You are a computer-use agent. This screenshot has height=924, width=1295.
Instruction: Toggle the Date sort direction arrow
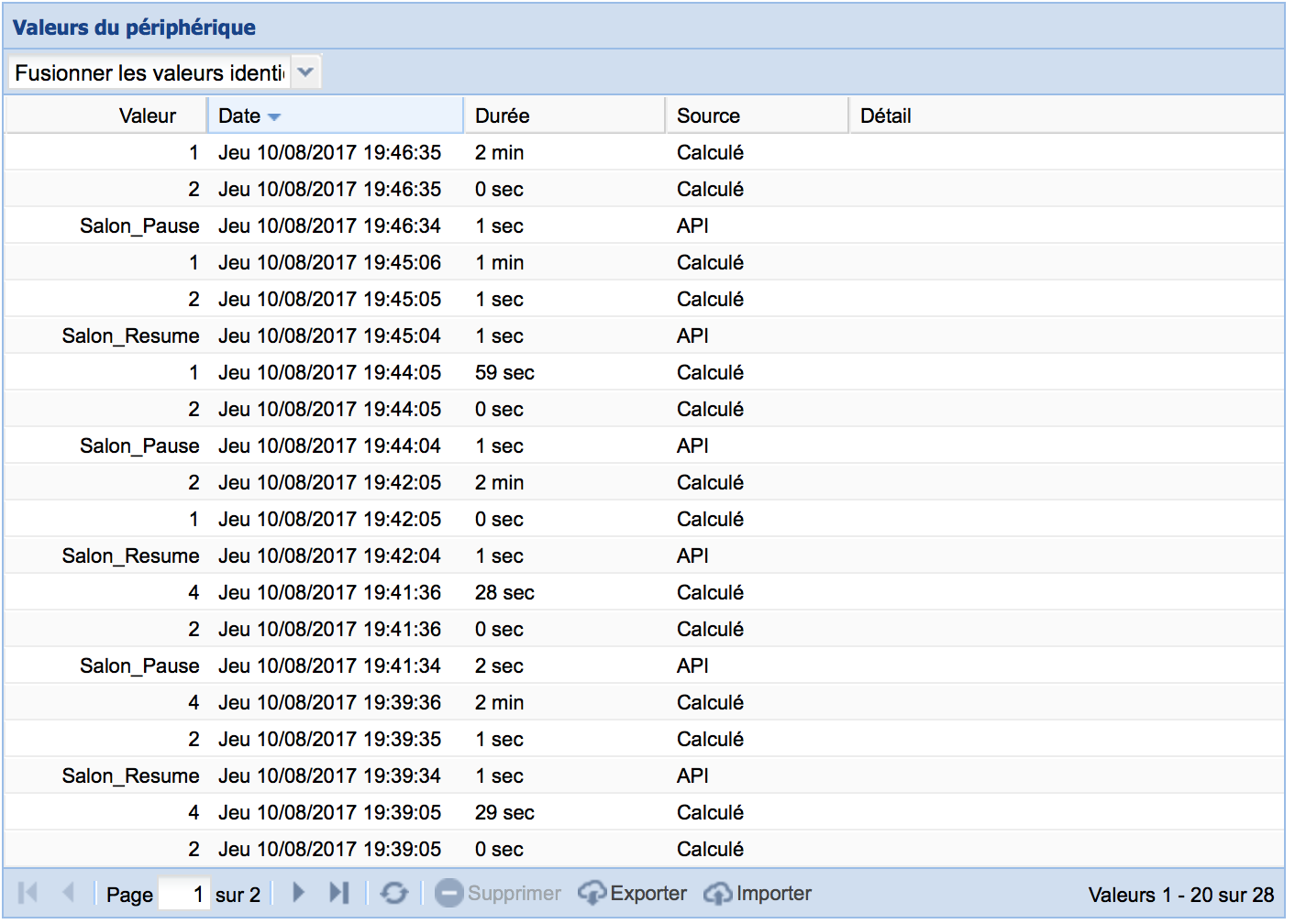coord(274,117)
